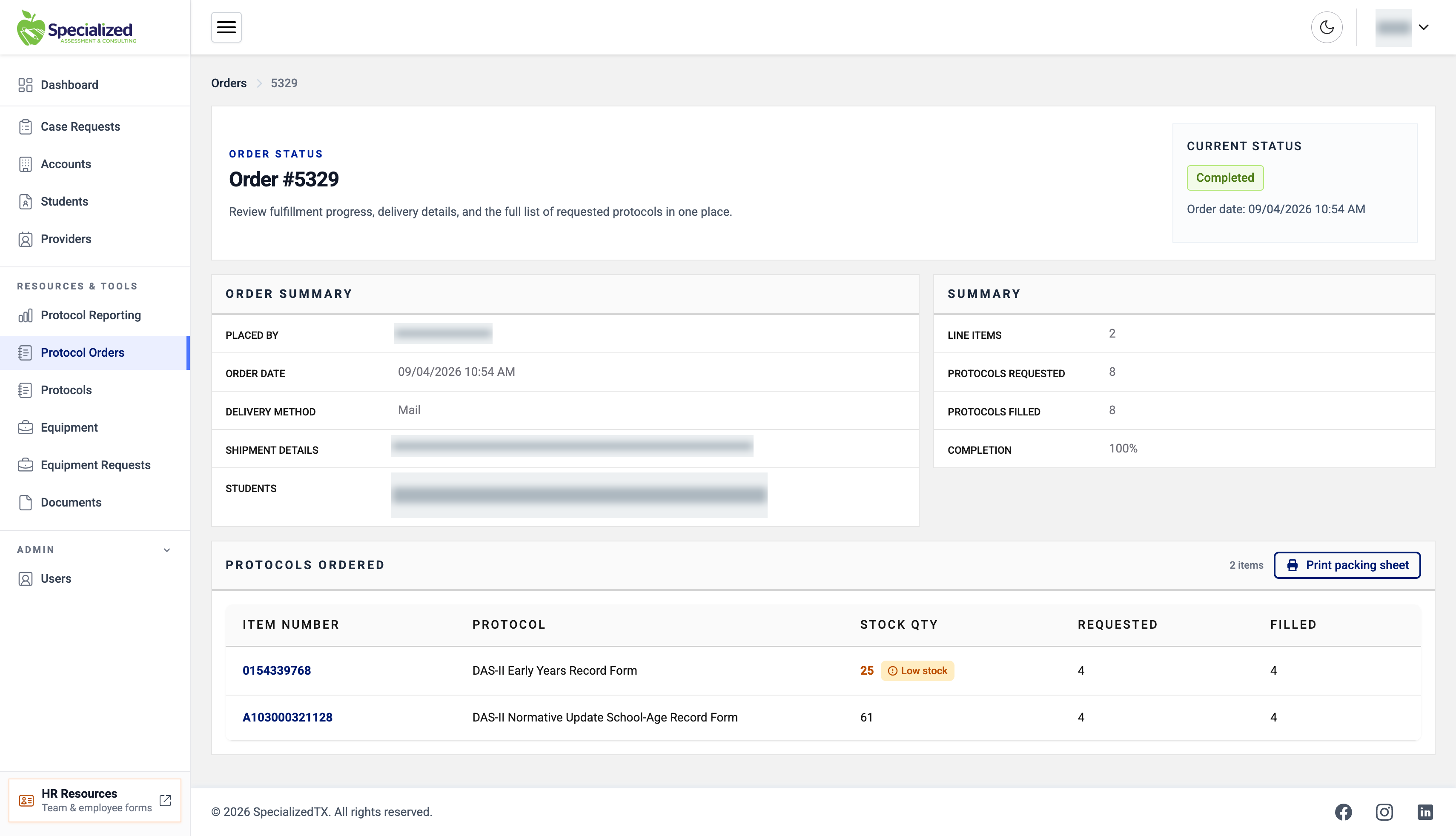Click the Dashboard grid icon

25,85
